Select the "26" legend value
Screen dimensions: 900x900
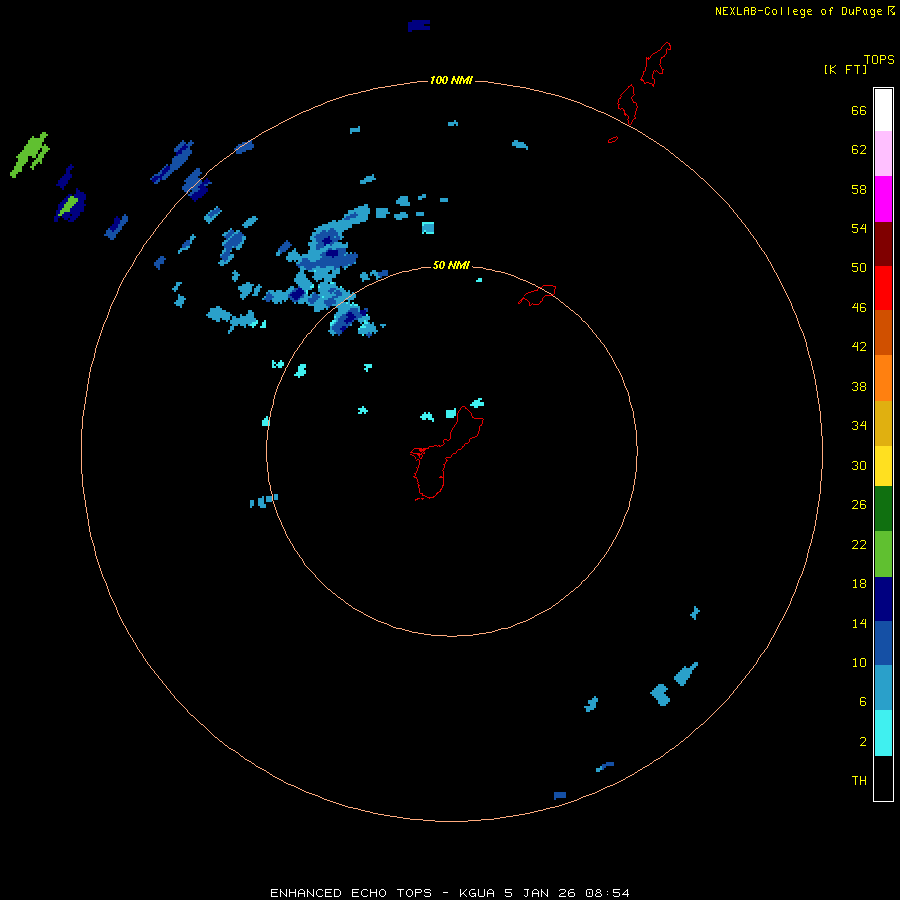click(859, 505)
